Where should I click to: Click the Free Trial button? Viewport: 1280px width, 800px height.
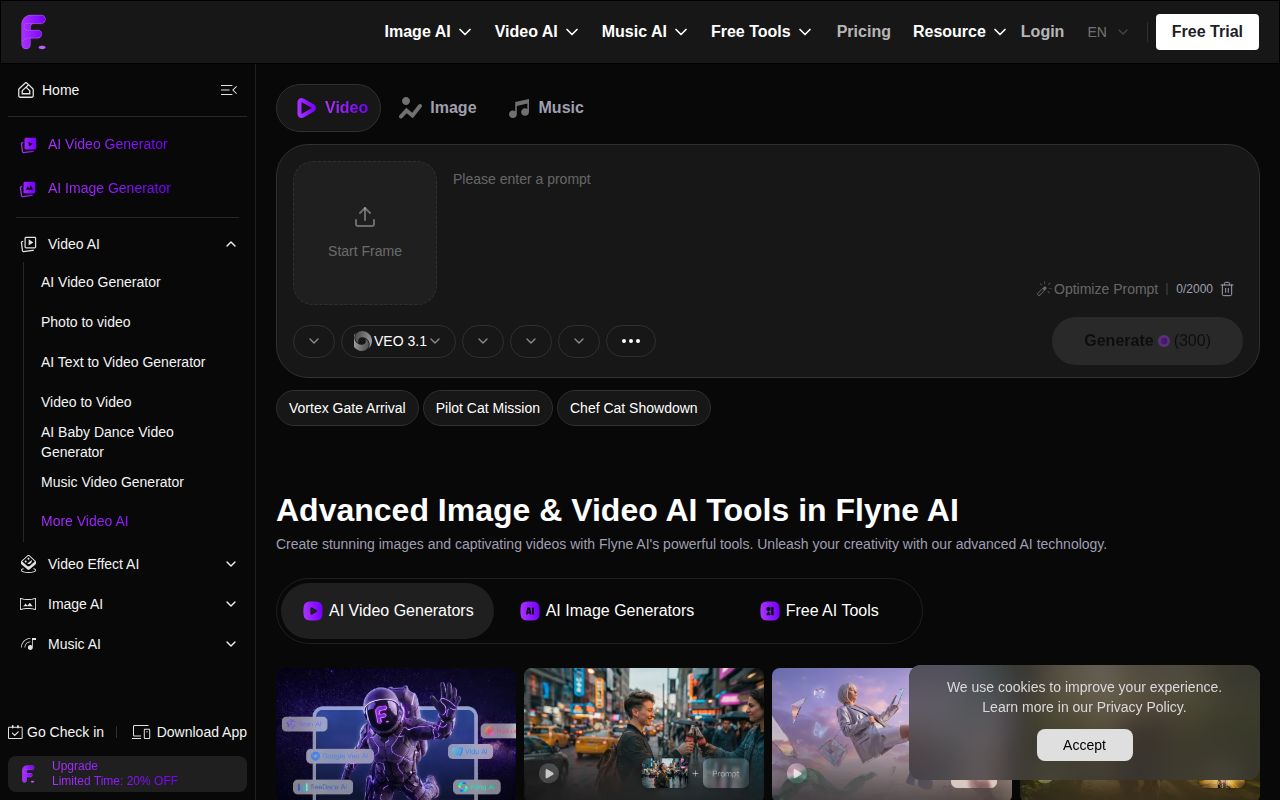click(x=1207, y=32)
